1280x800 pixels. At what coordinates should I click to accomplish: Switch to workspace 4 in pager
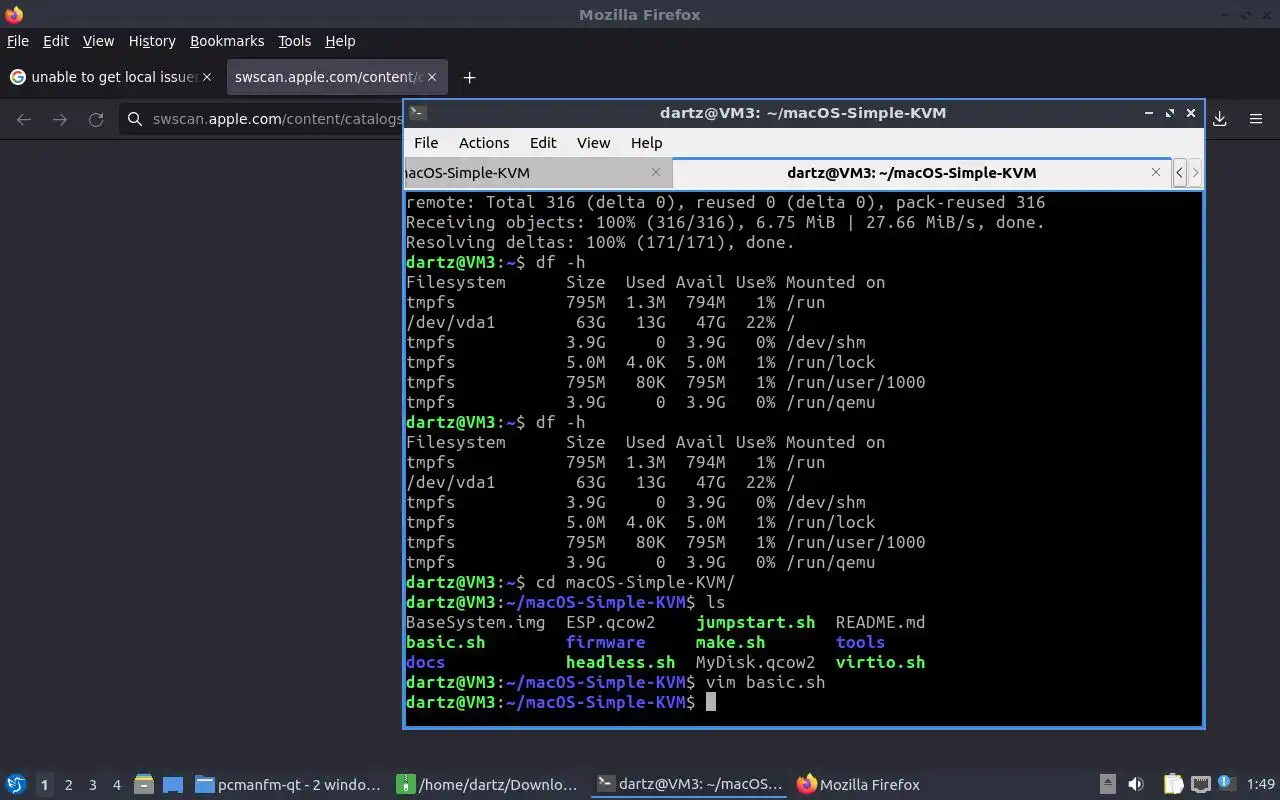click(117, 785)
